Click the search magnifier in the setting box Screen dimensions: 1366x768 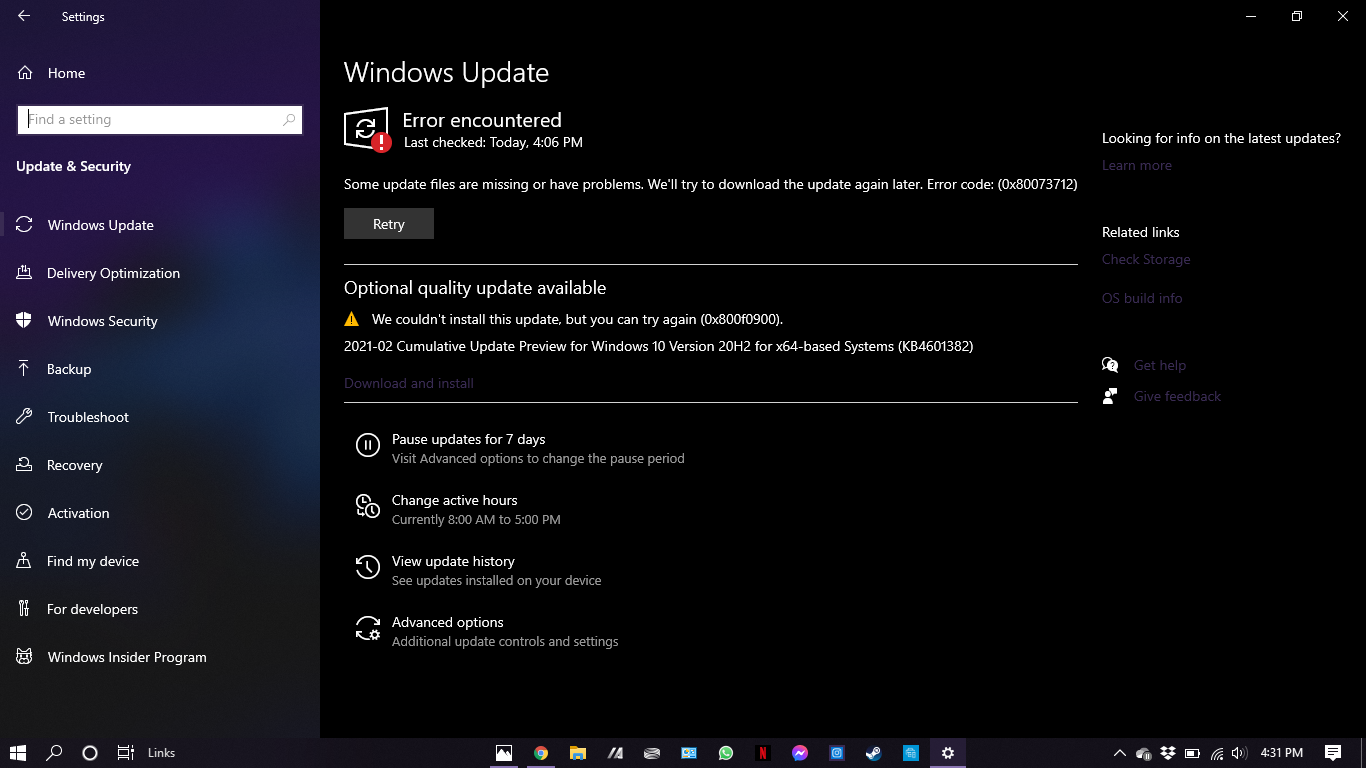pyautogui.click(x=289, y=119)
